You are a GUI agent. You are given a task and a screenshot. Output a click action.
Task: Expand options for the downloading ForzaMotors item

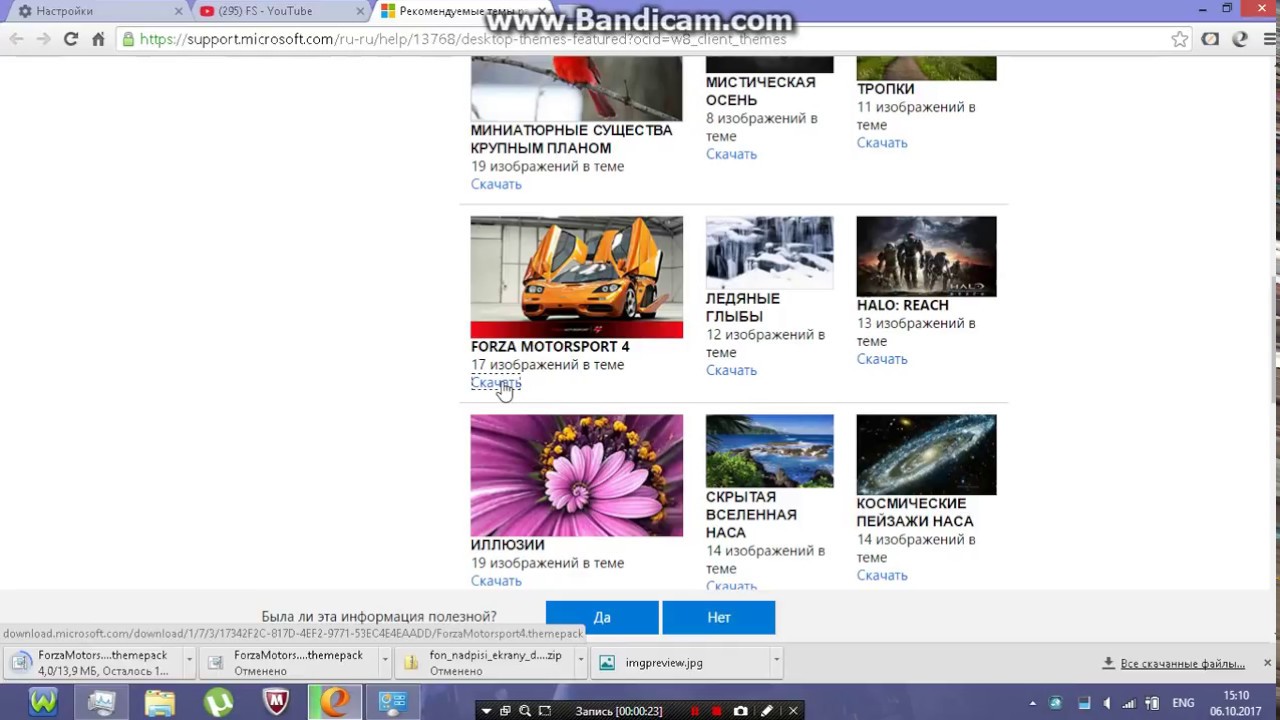click(188, 660)
